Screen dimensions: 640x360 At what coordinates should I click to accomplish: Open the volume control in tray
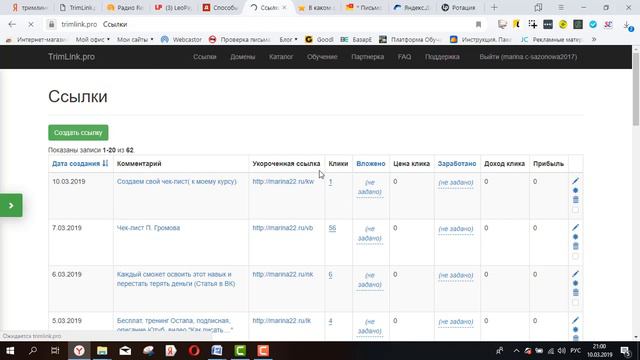click(x=562, y=351)
